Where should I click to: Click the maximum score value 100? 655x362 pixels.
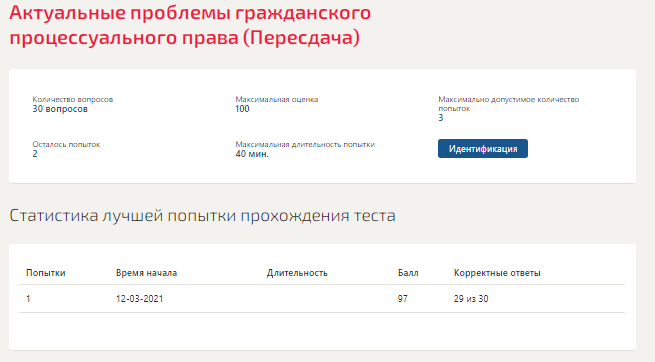(242, 109)
